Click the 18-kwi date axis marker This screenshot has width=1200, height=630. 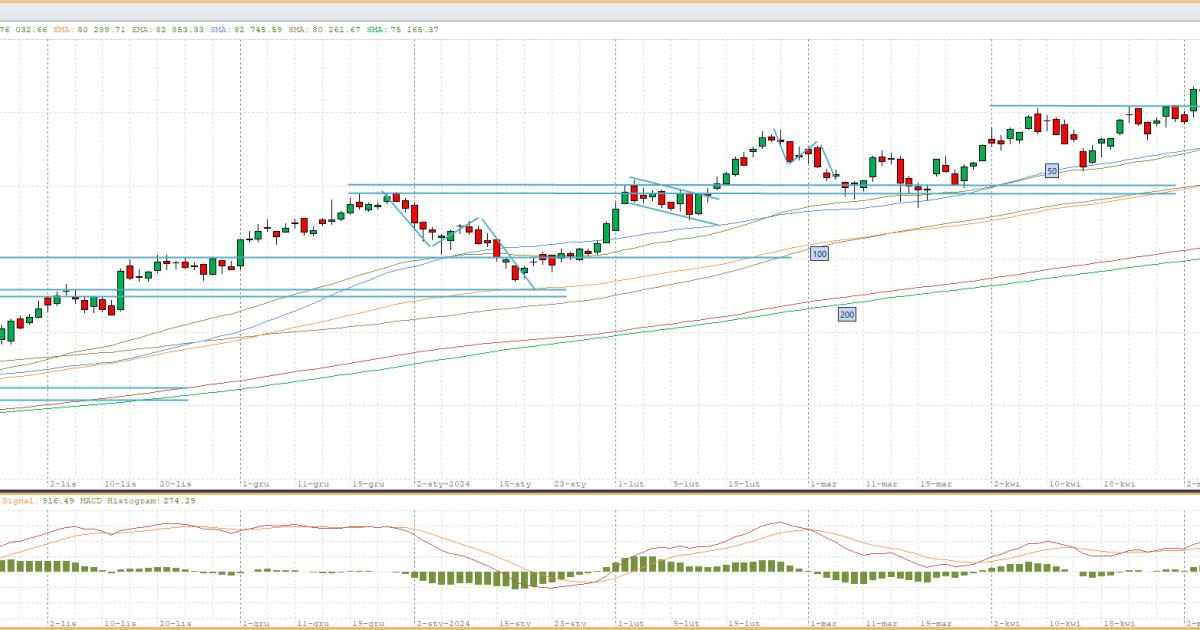(x=1120, y=483)
